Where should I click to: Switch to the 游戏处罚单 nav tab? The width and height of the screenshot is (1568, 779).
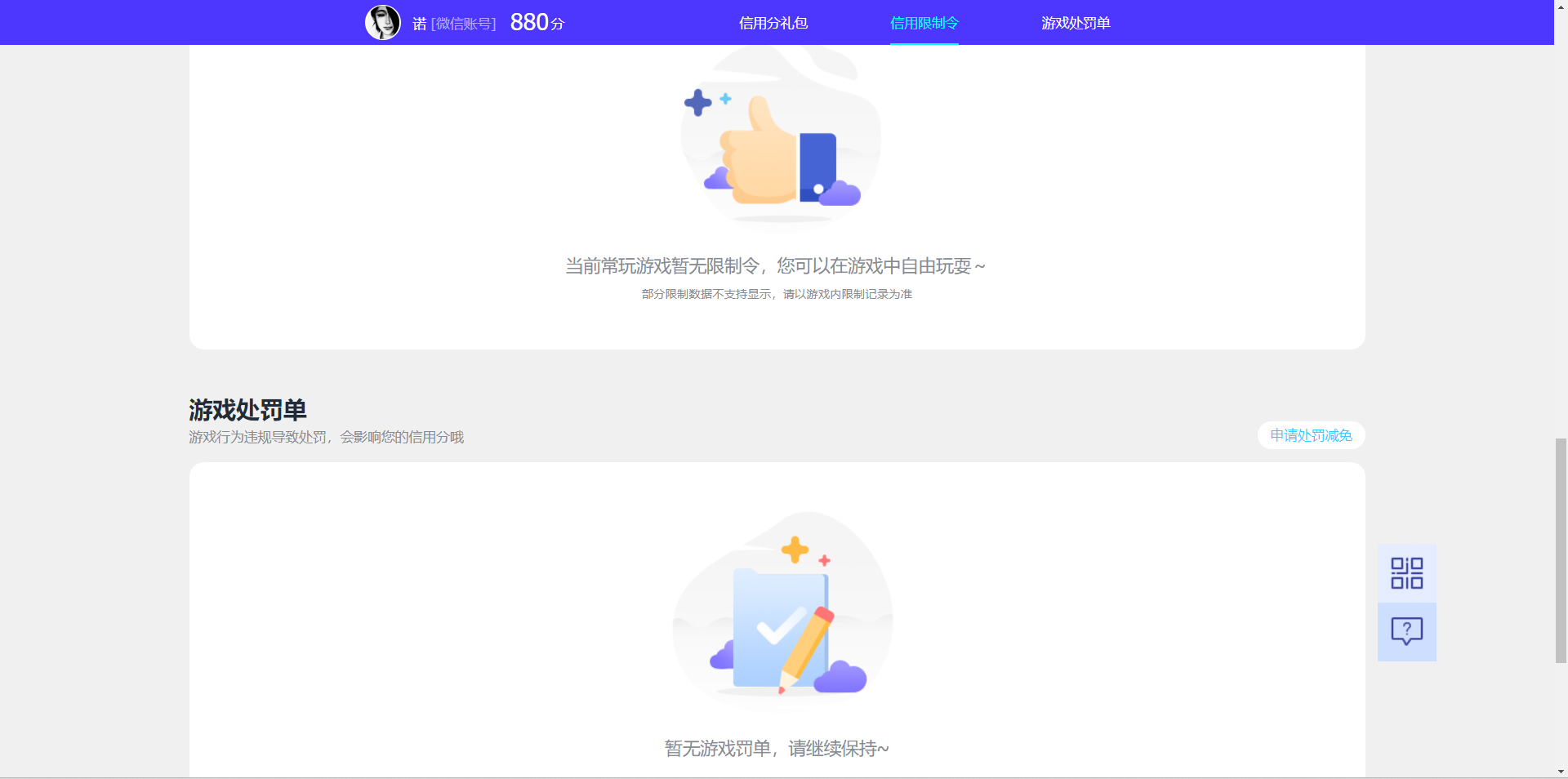pyautogui.click(x=1076, y=23)
